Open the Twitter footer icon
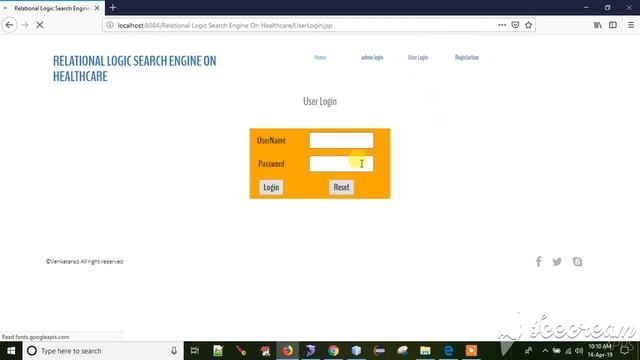 point(557,262)
